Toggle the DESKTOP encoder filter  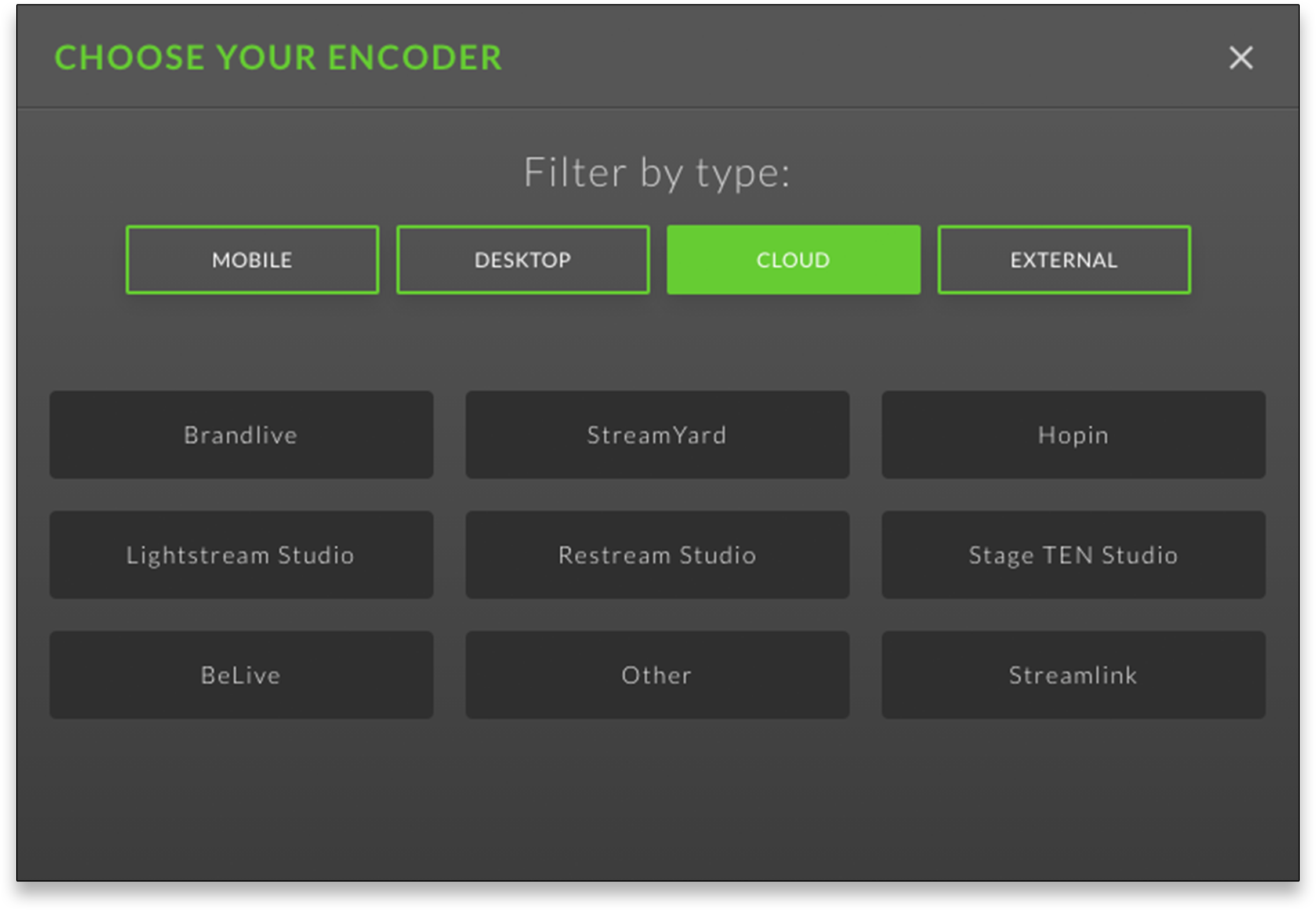tap(522, 260)
